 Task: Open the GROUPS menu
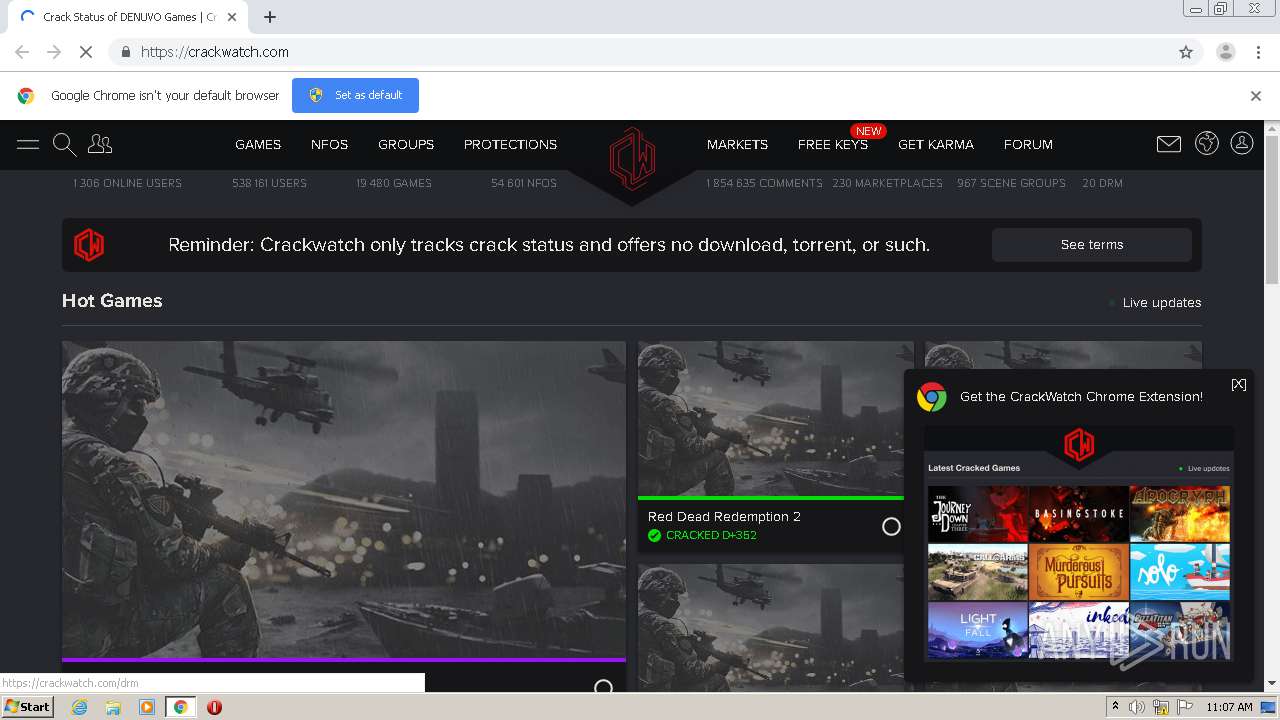pyautogui.click(x=406, y=145)
